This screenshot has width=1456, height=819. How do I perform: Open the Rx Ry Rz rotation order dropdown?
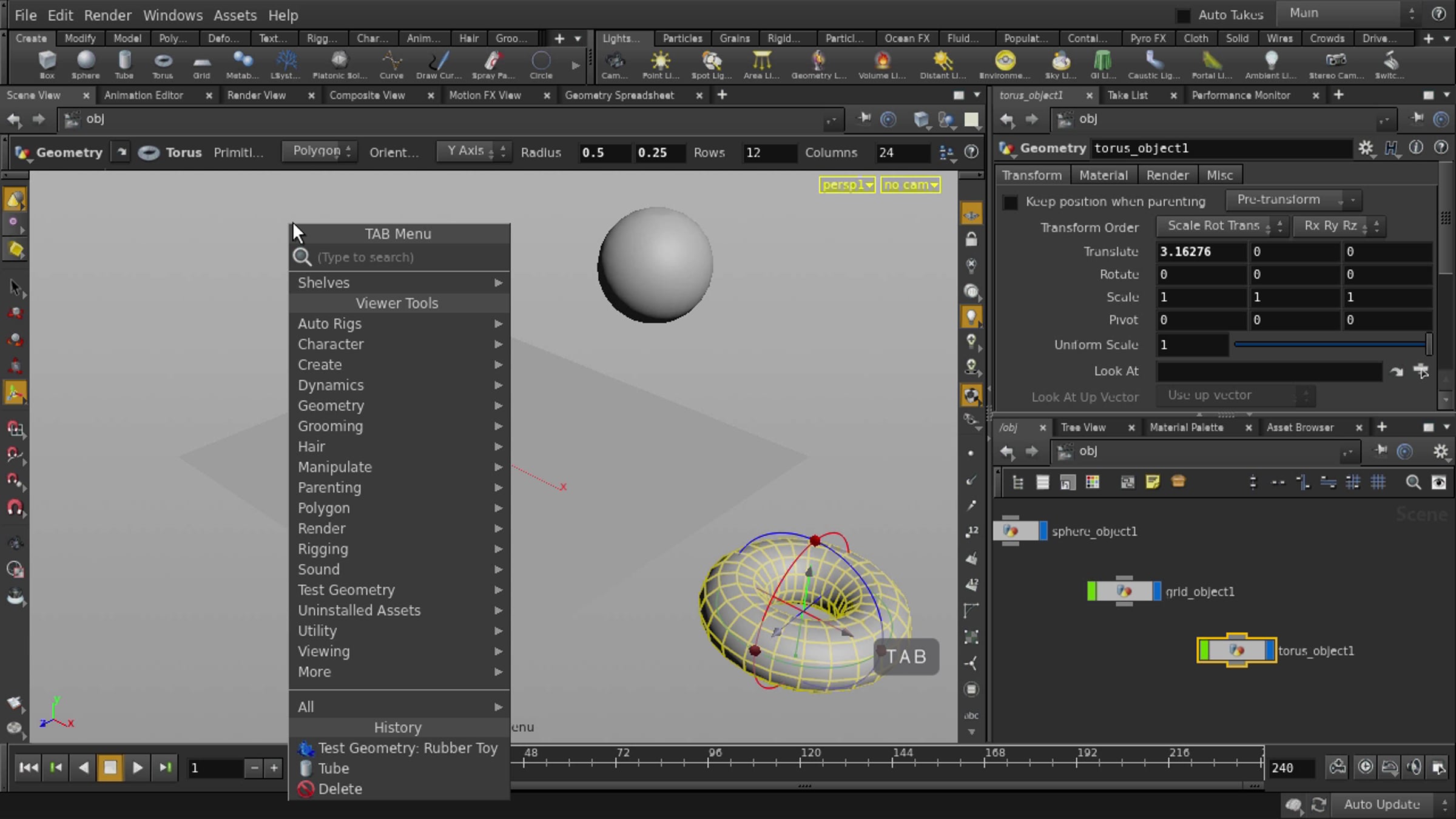(1340, 226)
